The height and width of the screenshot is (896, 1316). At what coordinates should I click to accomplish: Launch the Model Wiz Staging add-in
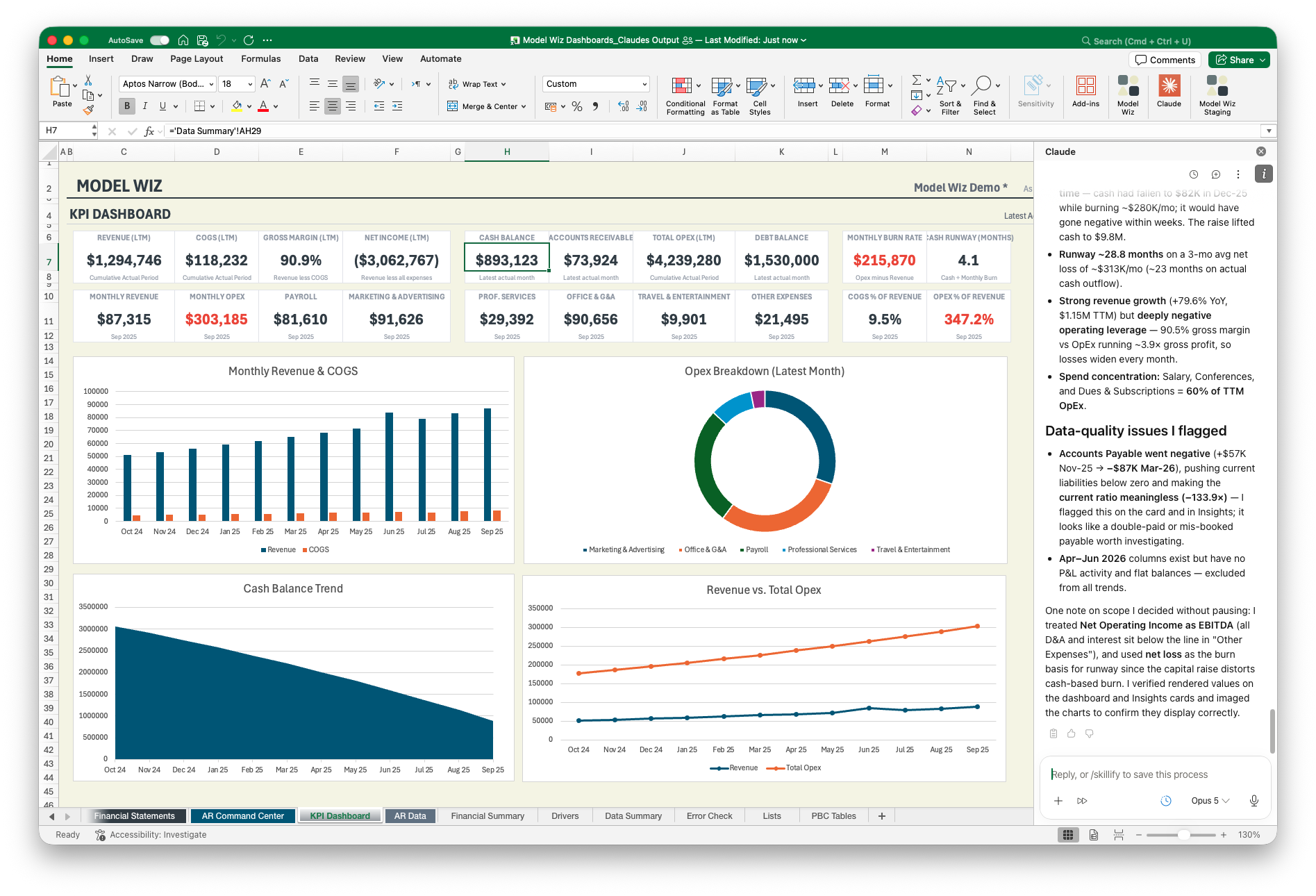[x=1217, y=95]
